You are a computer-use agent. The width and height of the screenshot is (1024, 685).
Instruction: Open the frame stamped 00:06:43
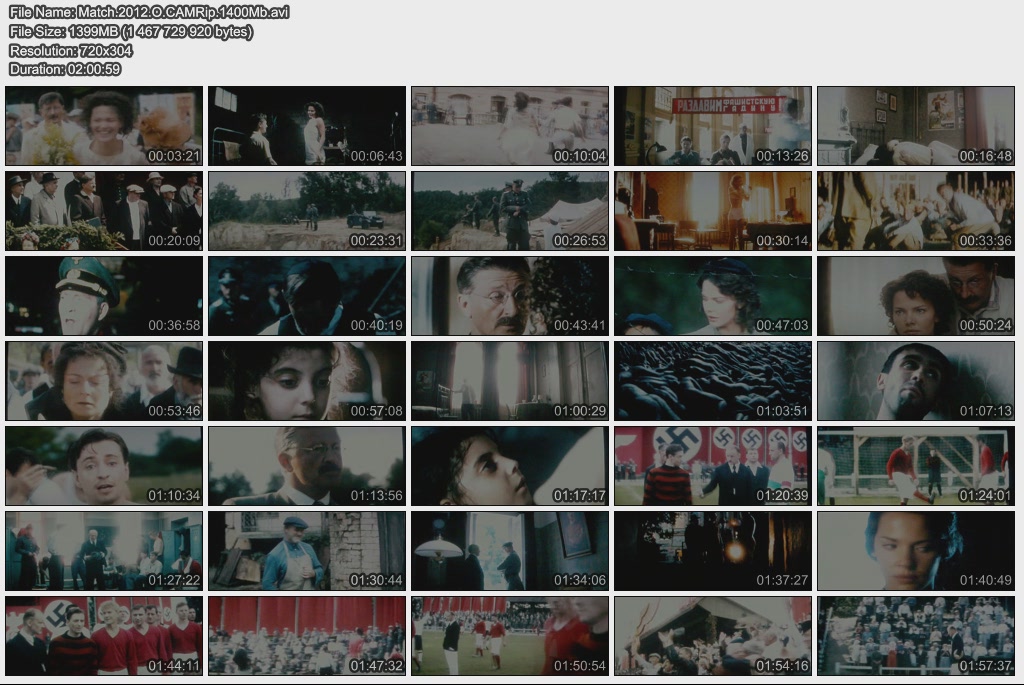click(307, 125)
